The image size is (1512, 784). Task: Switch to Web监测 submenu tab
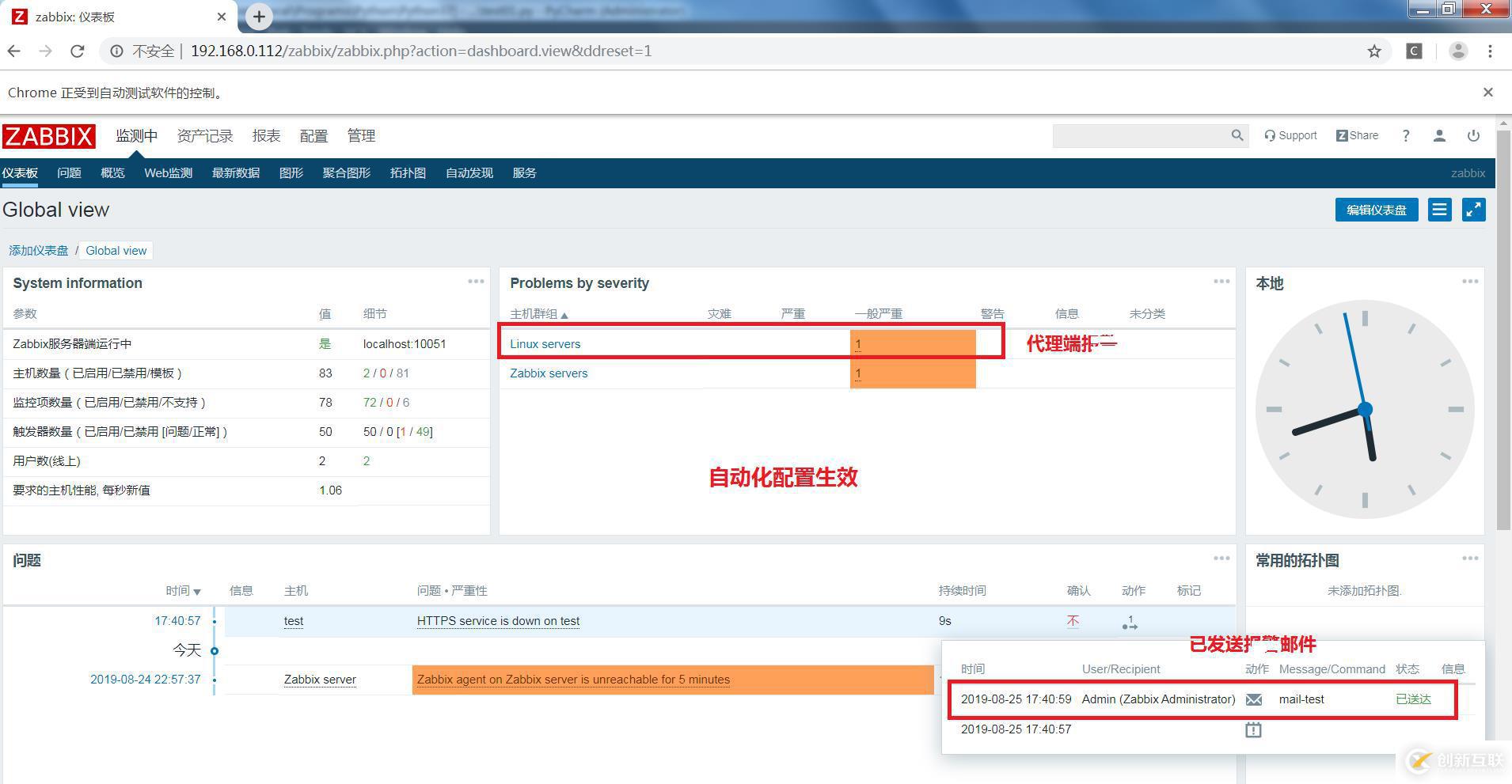pyautogui.click(x=168, y=173)
